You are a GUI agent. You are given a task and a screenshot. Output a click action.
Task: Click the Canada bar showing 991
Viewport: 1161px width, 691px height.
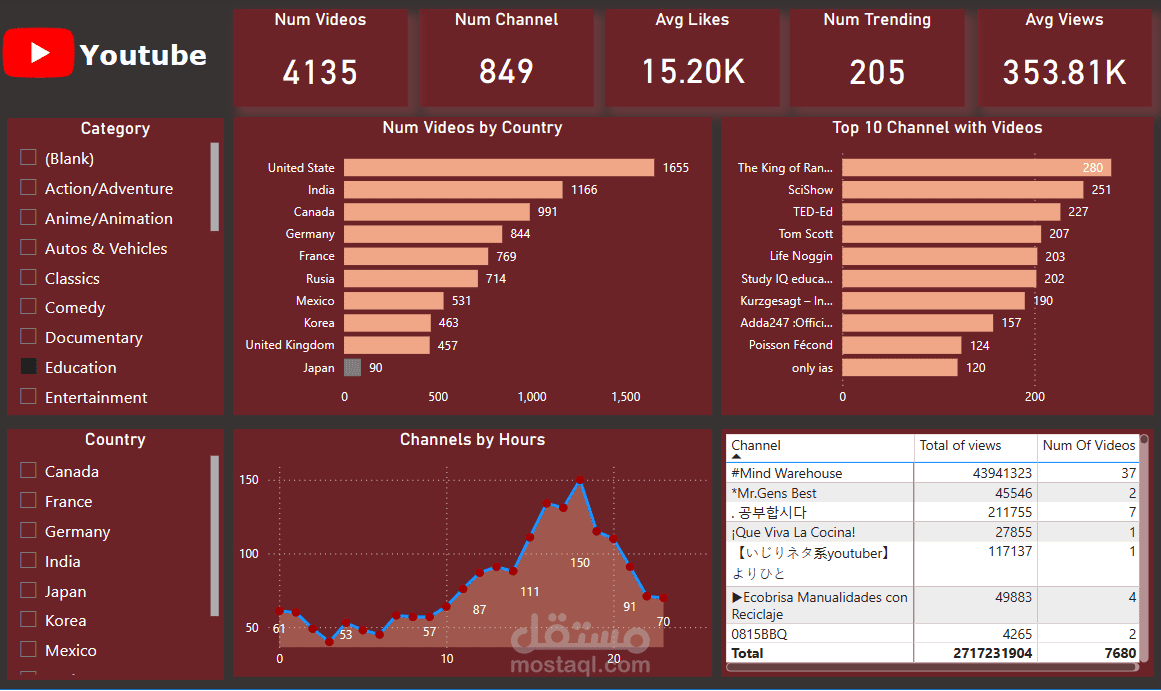(437, 212)
